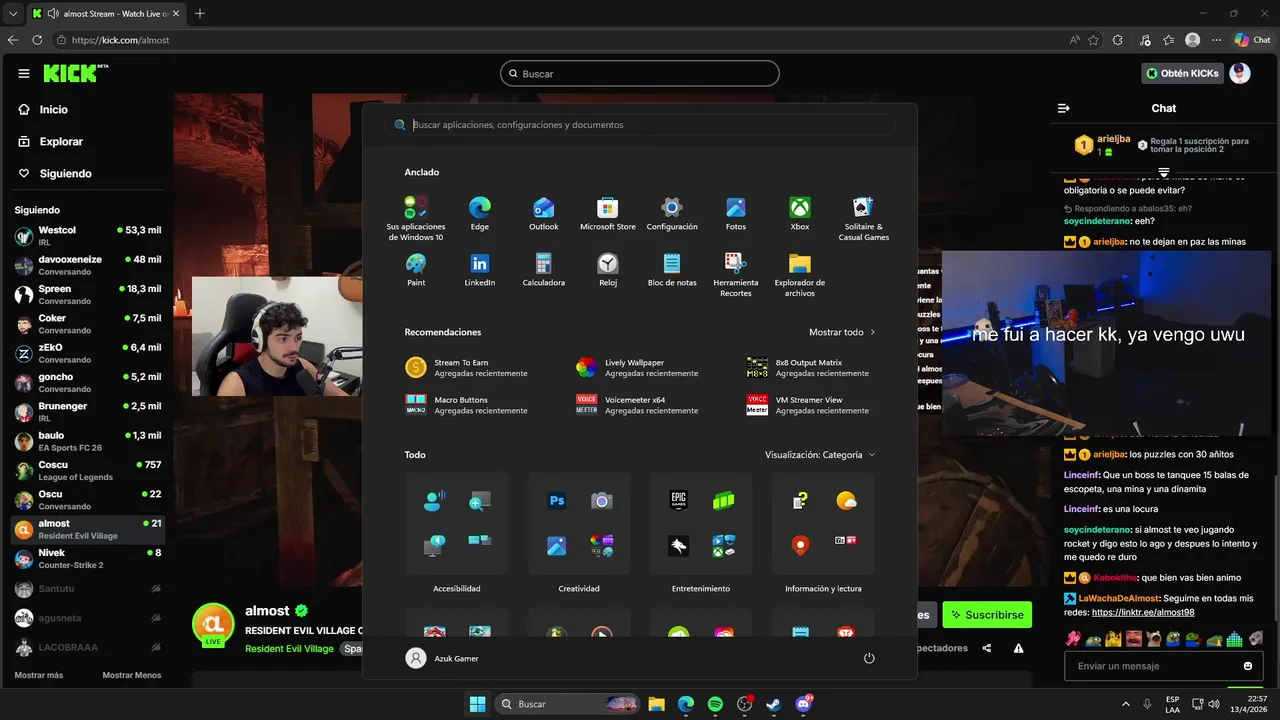This screenshot has width=1280, height=720.
Task: Open Sus aplicaciones de Windows 10
Action: tap(416, 218)
